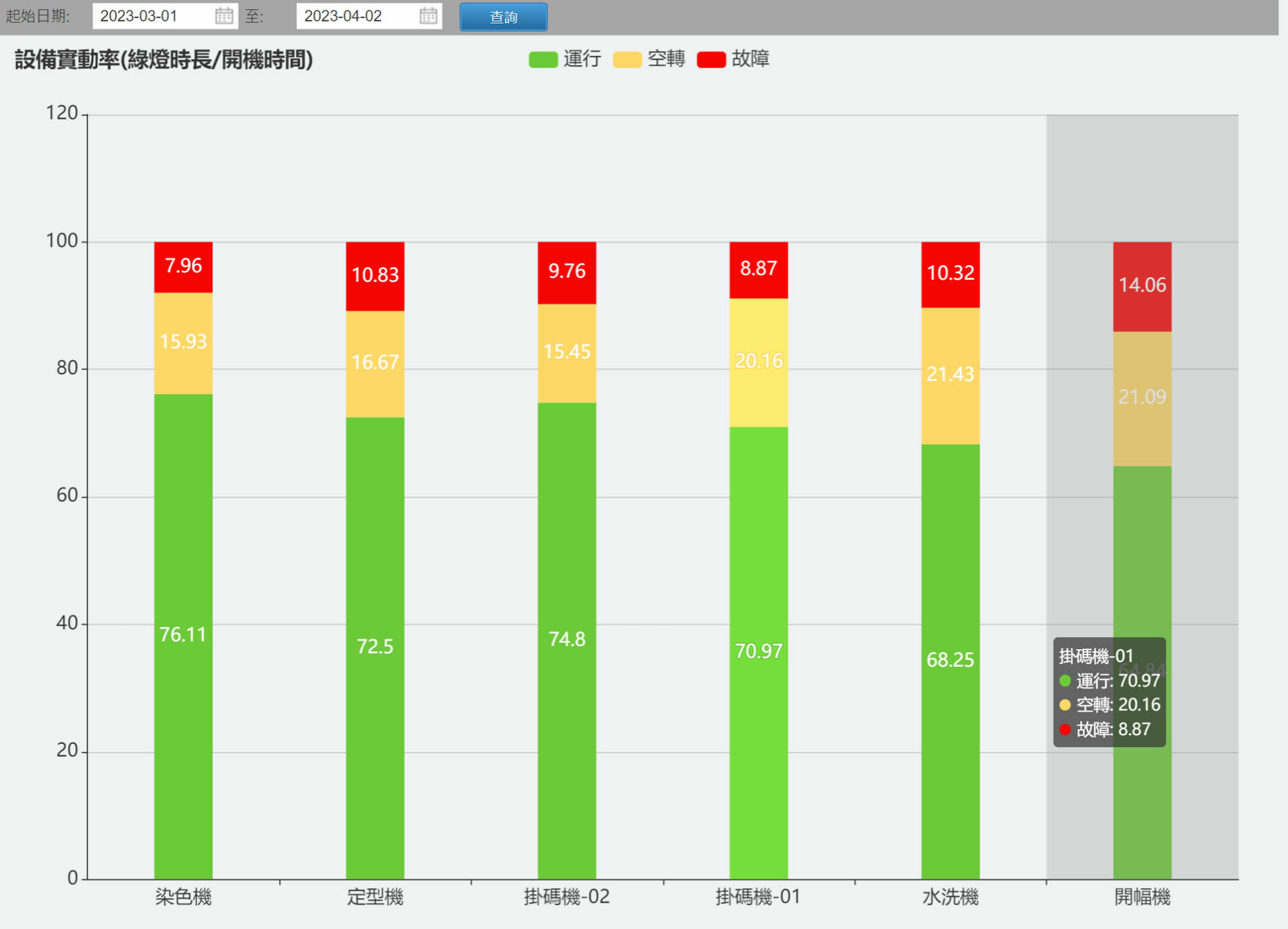Select the 定型機 red segment 10.83

375,276
